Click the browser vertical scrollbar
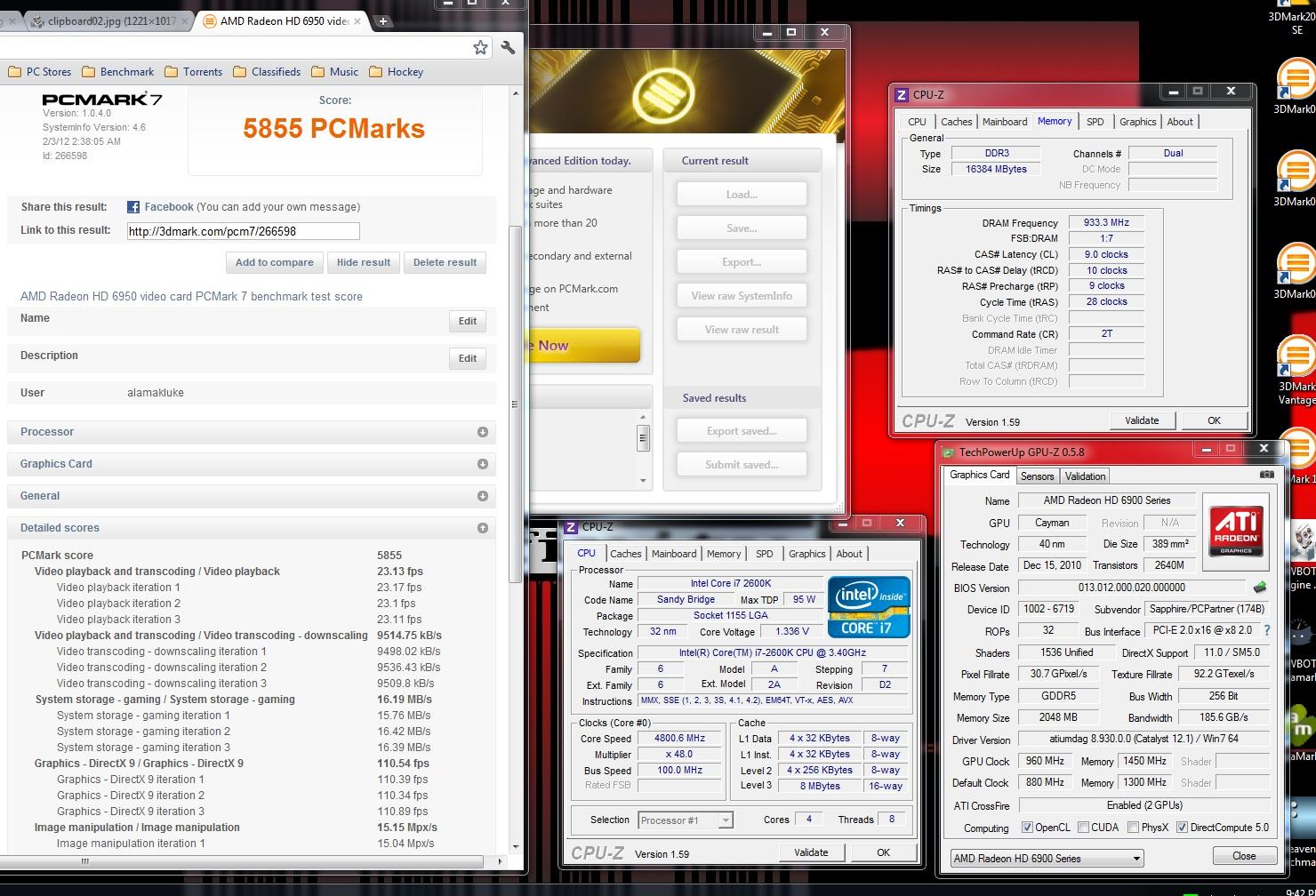Screen dimensions: 1316x896 coord(515,404)
